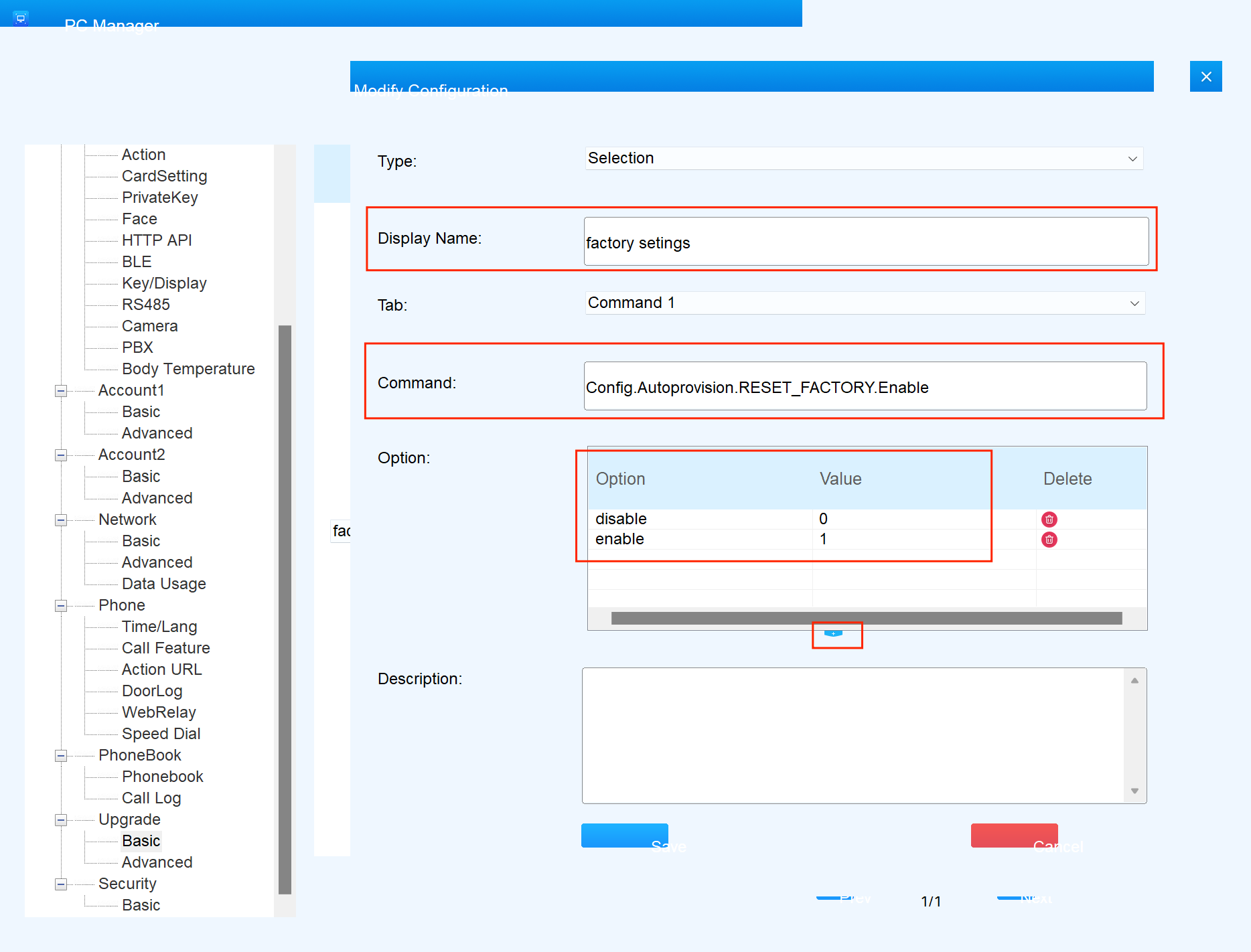The width and height of the screenshot is (1251, 952).
Task: Select RS485 in the tree
Action: pos(146,305)
